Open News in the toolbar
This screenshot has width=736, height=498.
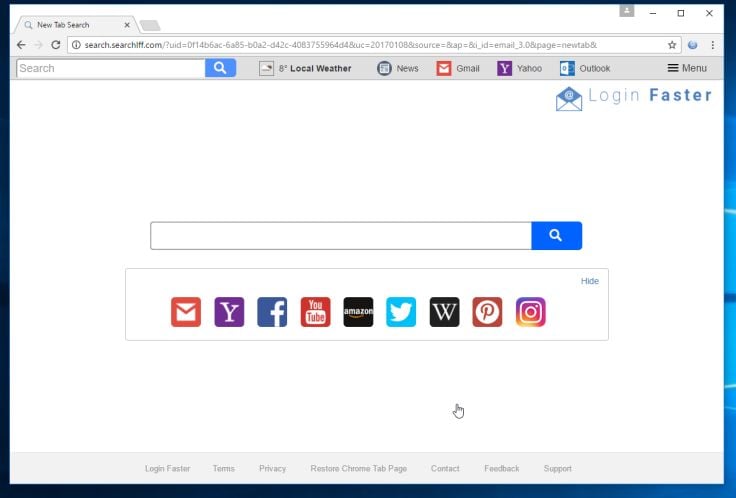click(398, 69)
